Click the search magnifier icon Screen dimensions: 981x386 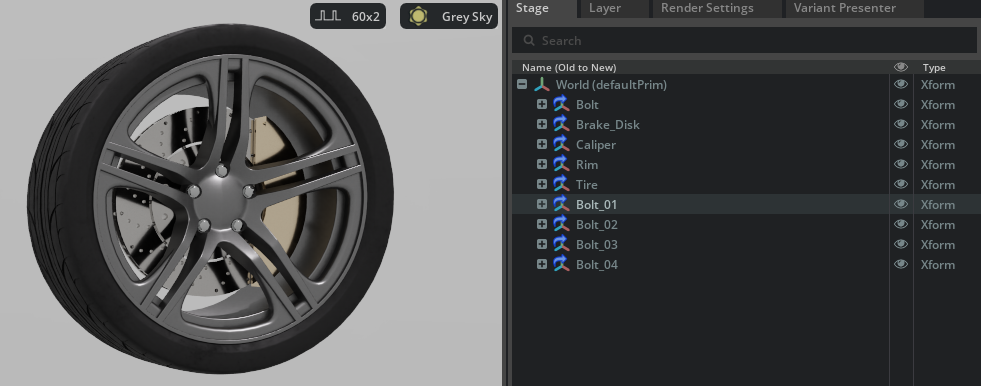[529, 41]
